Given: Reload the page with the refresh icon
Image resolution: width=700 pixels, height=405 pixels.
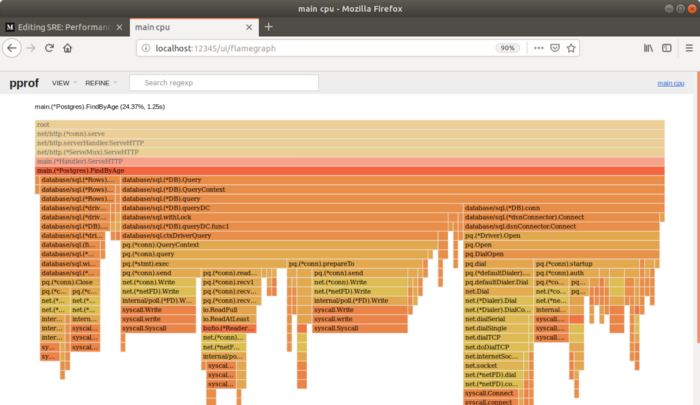Looking at the screenshot, I should point(49,48).
